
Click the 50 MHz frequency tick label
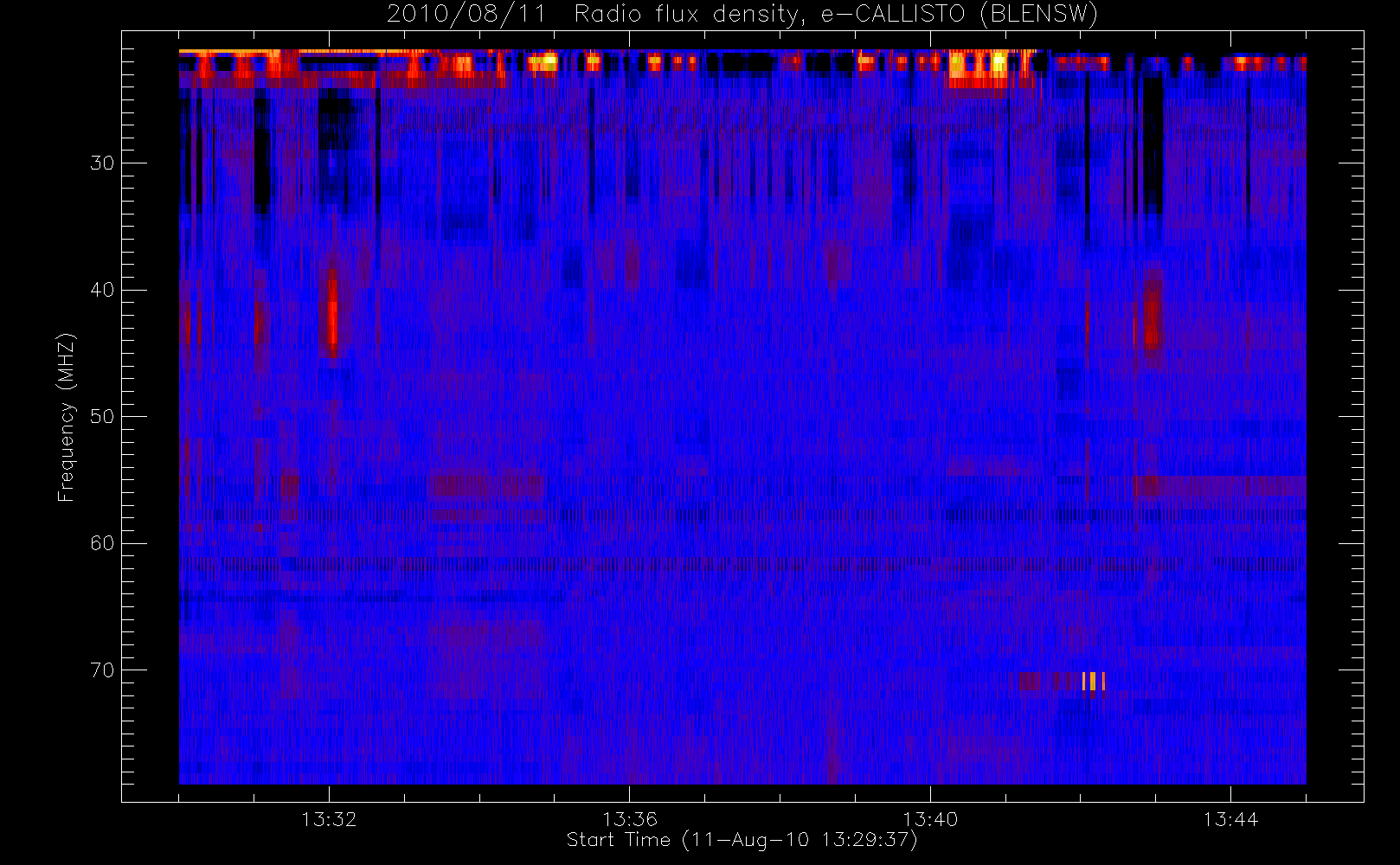102,416
